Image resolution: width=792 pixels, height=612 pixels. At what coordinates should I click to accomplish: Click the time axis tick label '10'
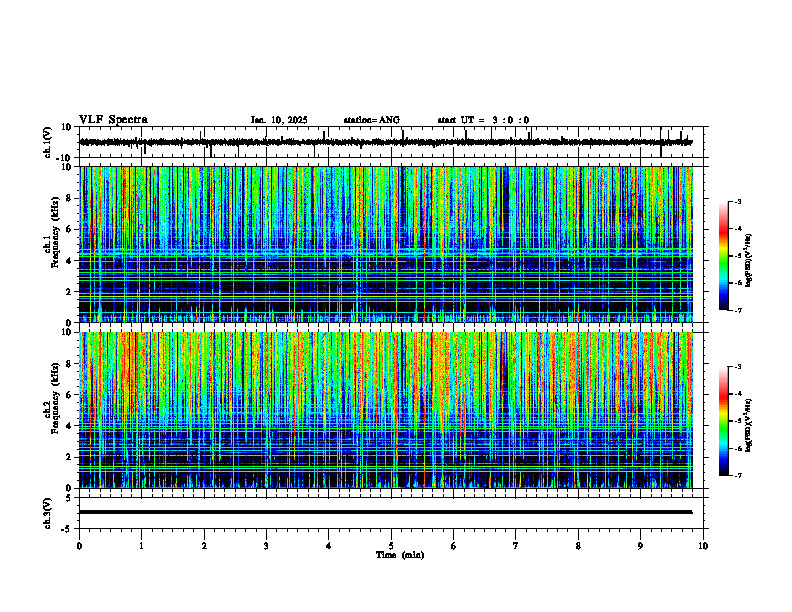(x=703, y=546)
